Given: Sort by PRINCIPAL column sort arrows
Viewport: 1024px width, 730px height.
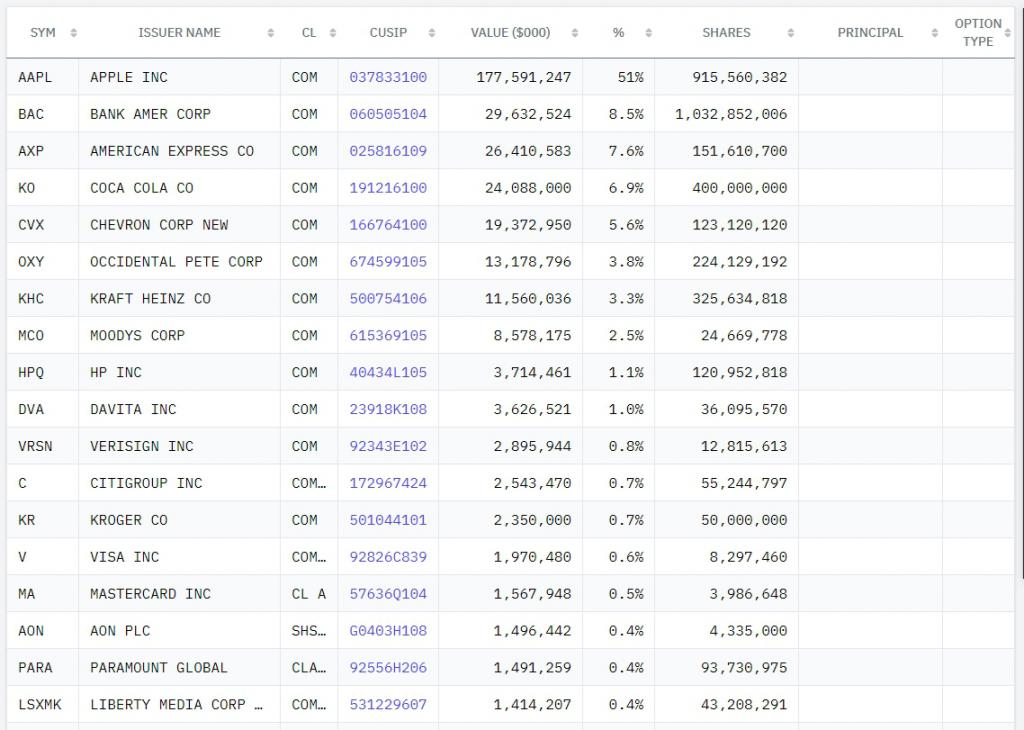Looking at the screenshot, I should pos(935,33).
